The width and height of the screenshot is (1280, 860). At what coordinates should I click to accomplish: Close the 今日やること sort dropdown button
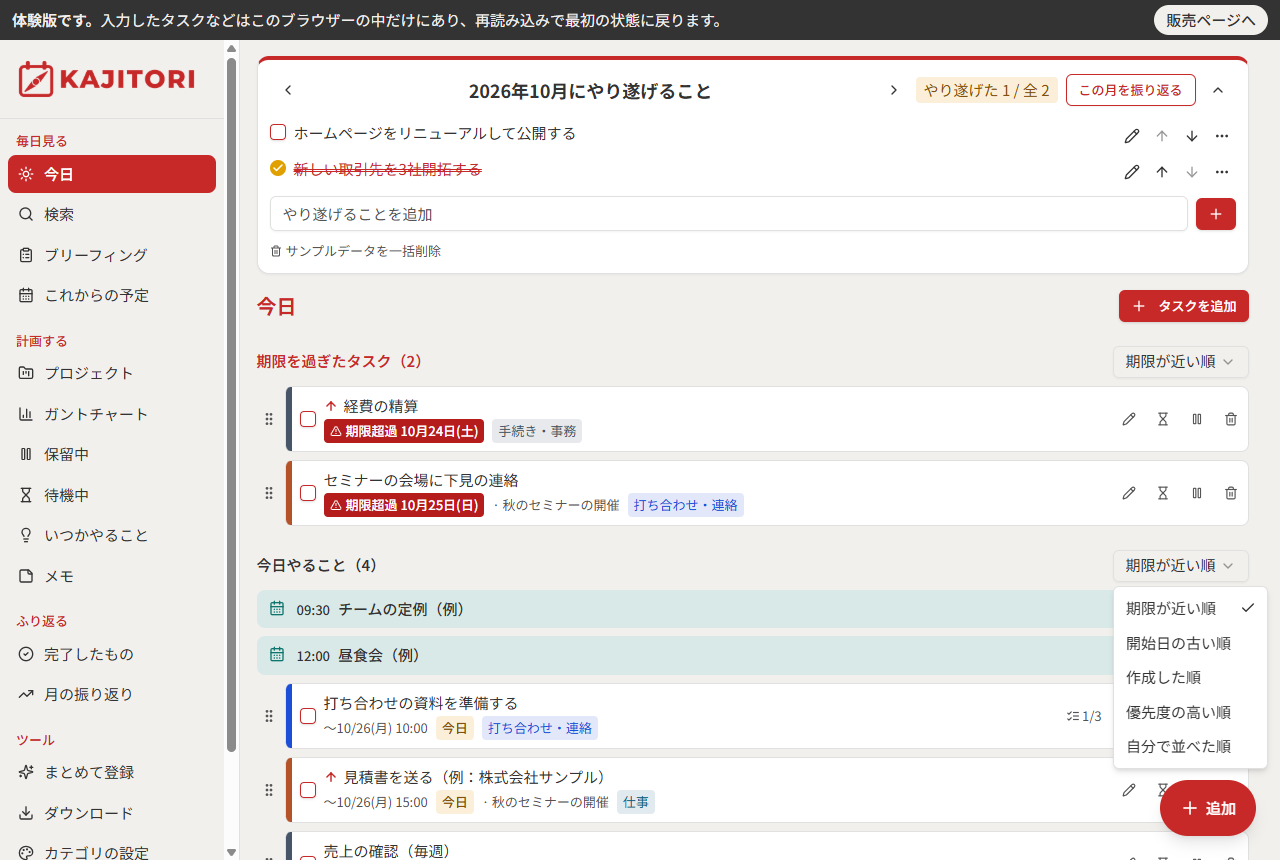pyautogui.click(x=1181, y=566)
